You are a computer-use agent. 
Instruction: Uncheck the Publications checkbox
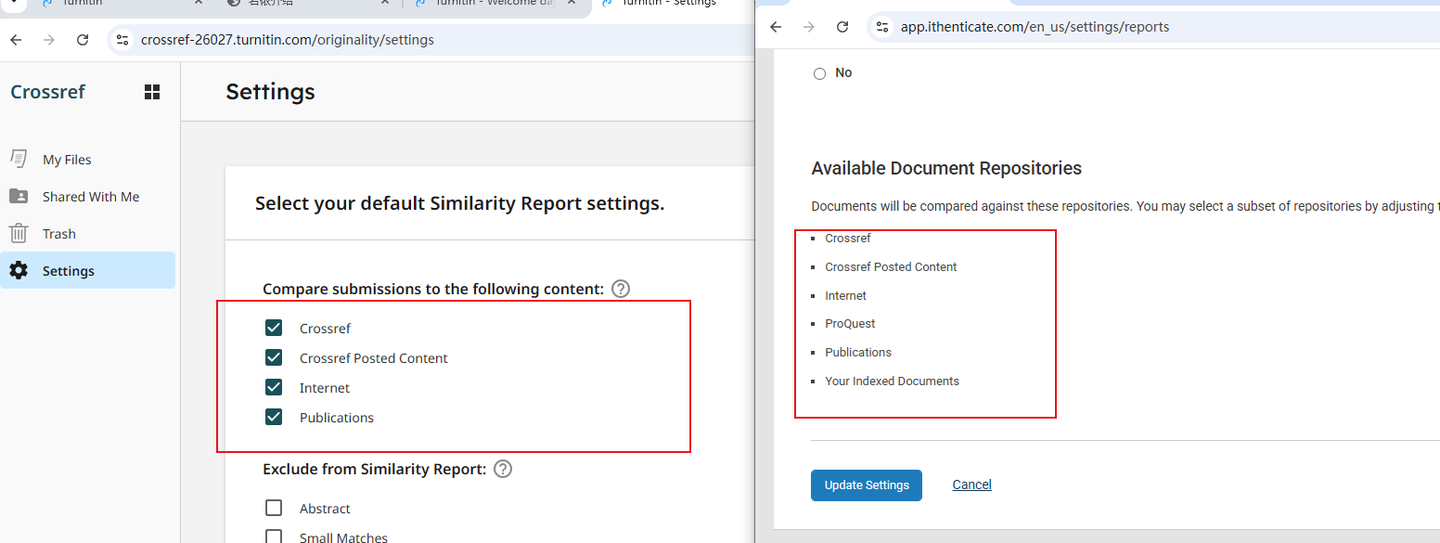pos(274,417)
